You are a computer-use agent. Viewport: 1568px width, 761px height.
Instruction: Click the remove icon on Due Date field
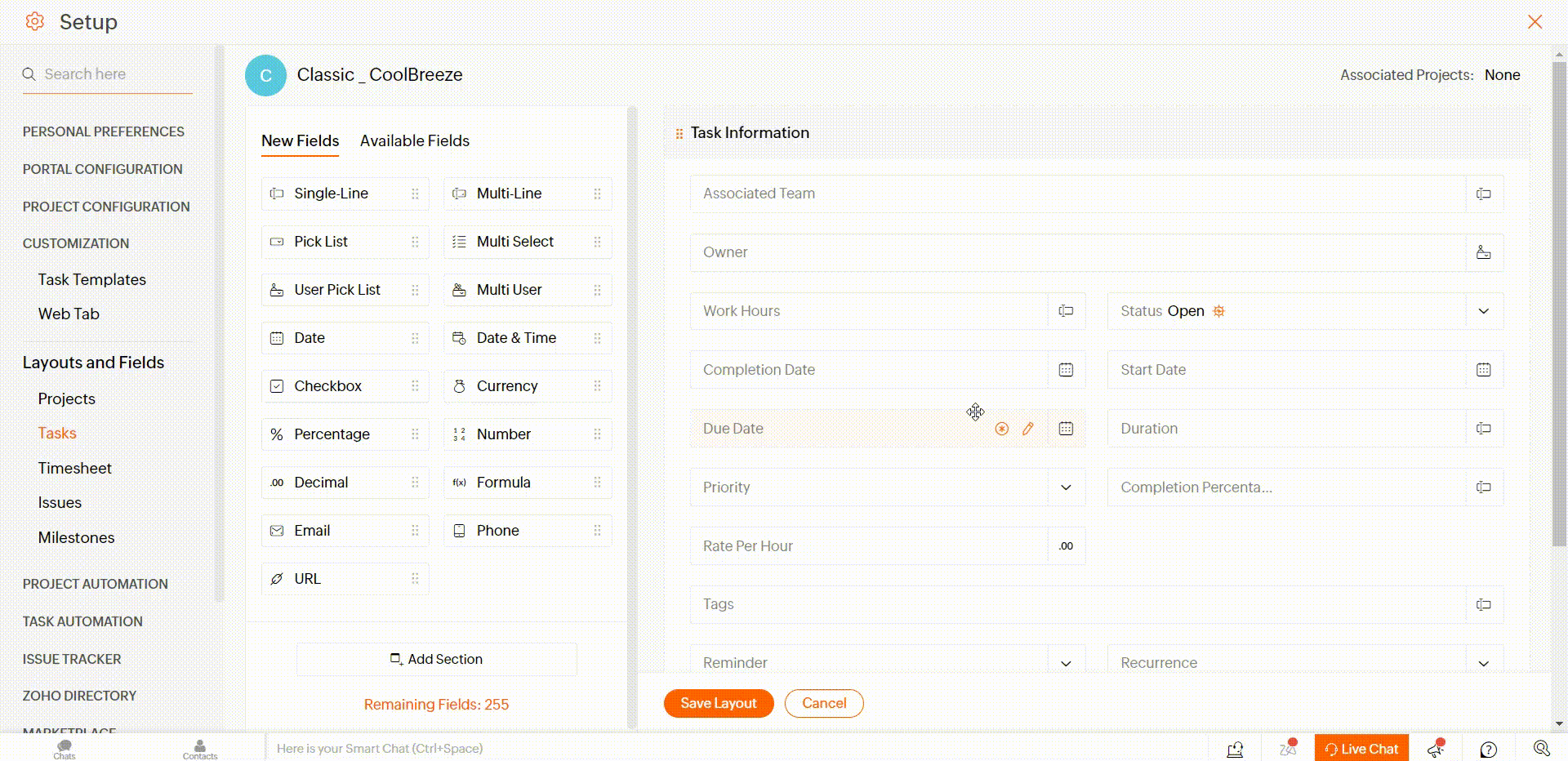(1002, 429)
